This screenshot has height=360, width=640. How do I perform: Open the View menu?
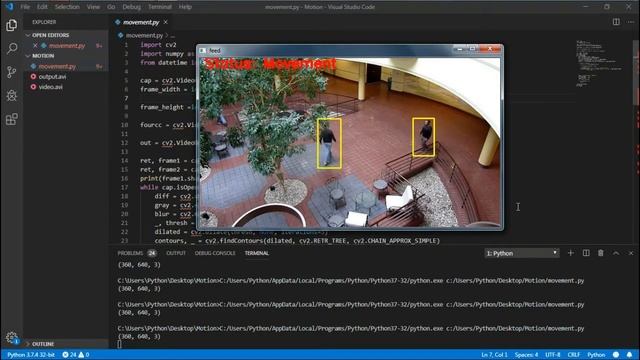tap(93, 7)
